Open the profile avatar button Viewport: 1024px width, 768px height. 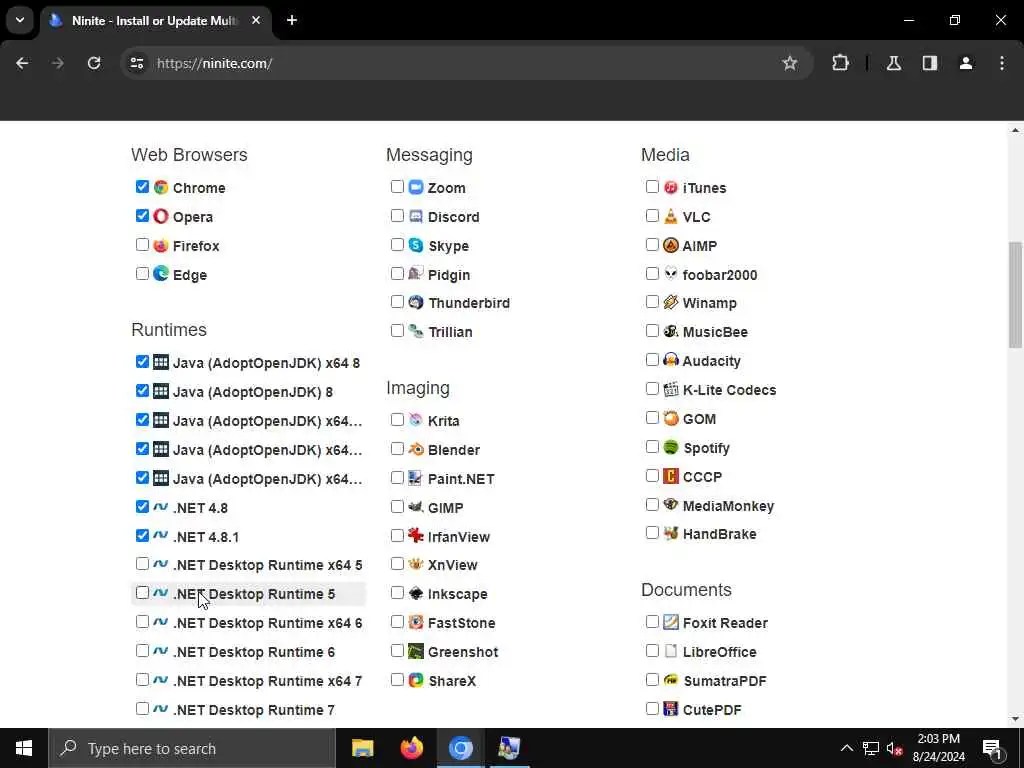coord(966,63)
